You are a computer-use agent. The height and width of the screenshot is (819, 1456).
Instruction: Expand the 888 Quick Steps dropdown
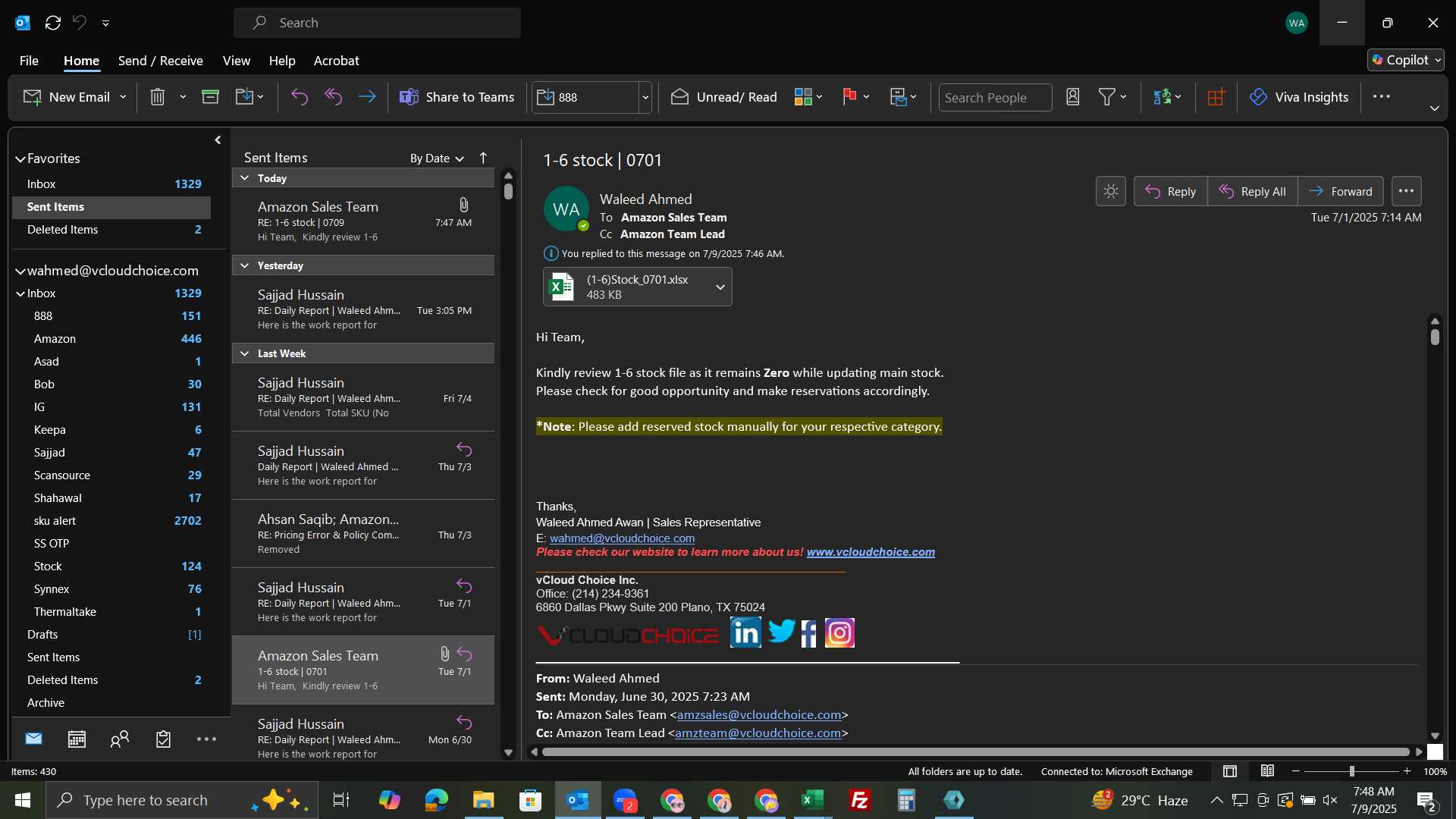pyautogui.click(x=645, y=97)
